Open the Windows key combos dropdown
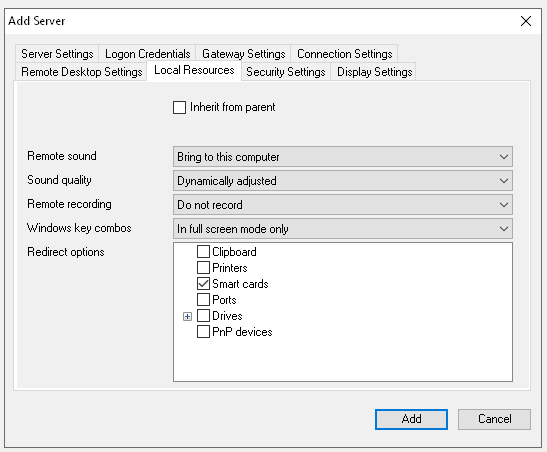Screen dimensions: 547x452 (x=343, y=229)
